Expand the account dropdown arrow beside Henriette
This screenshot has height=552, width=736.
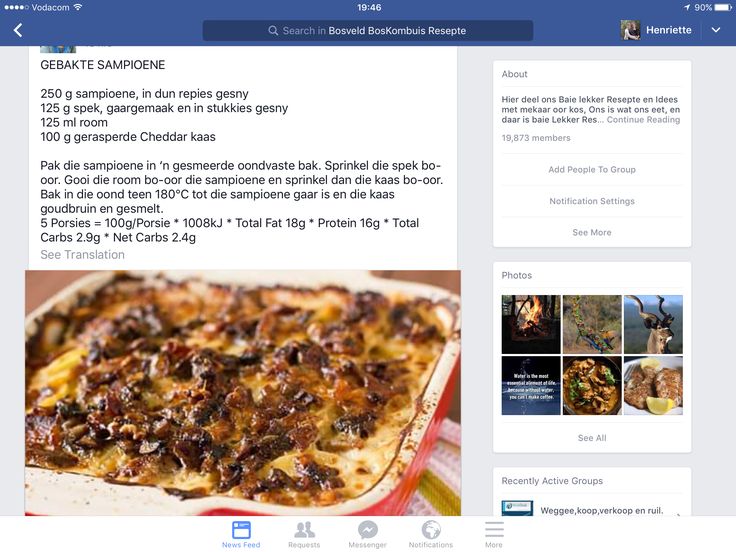716,30
